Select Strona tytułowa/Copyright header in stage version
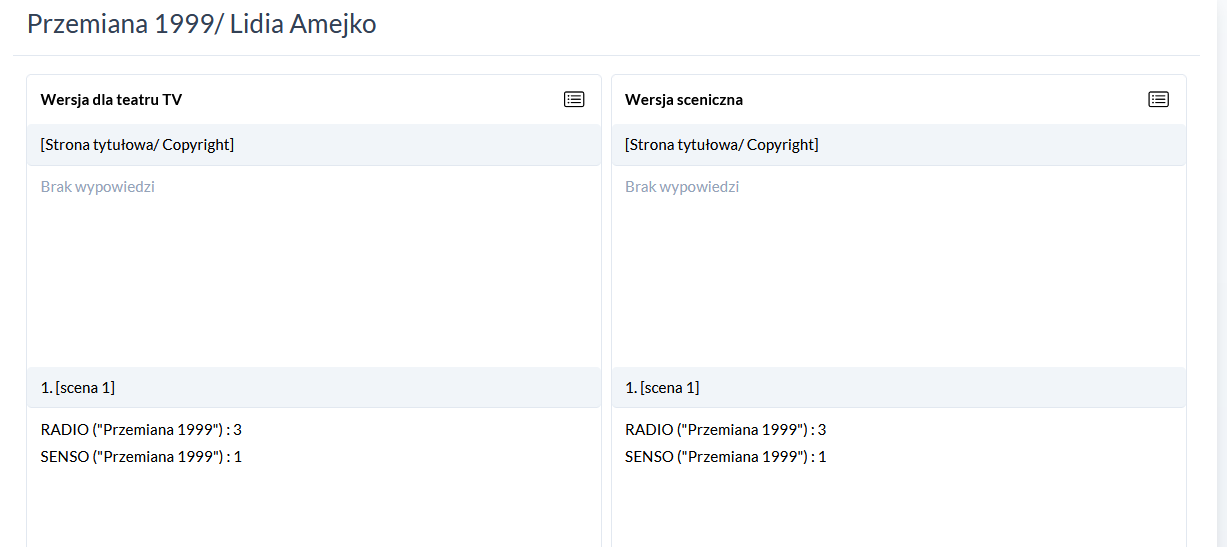This screenshot has width=1227, height=547. coord(721,145)
